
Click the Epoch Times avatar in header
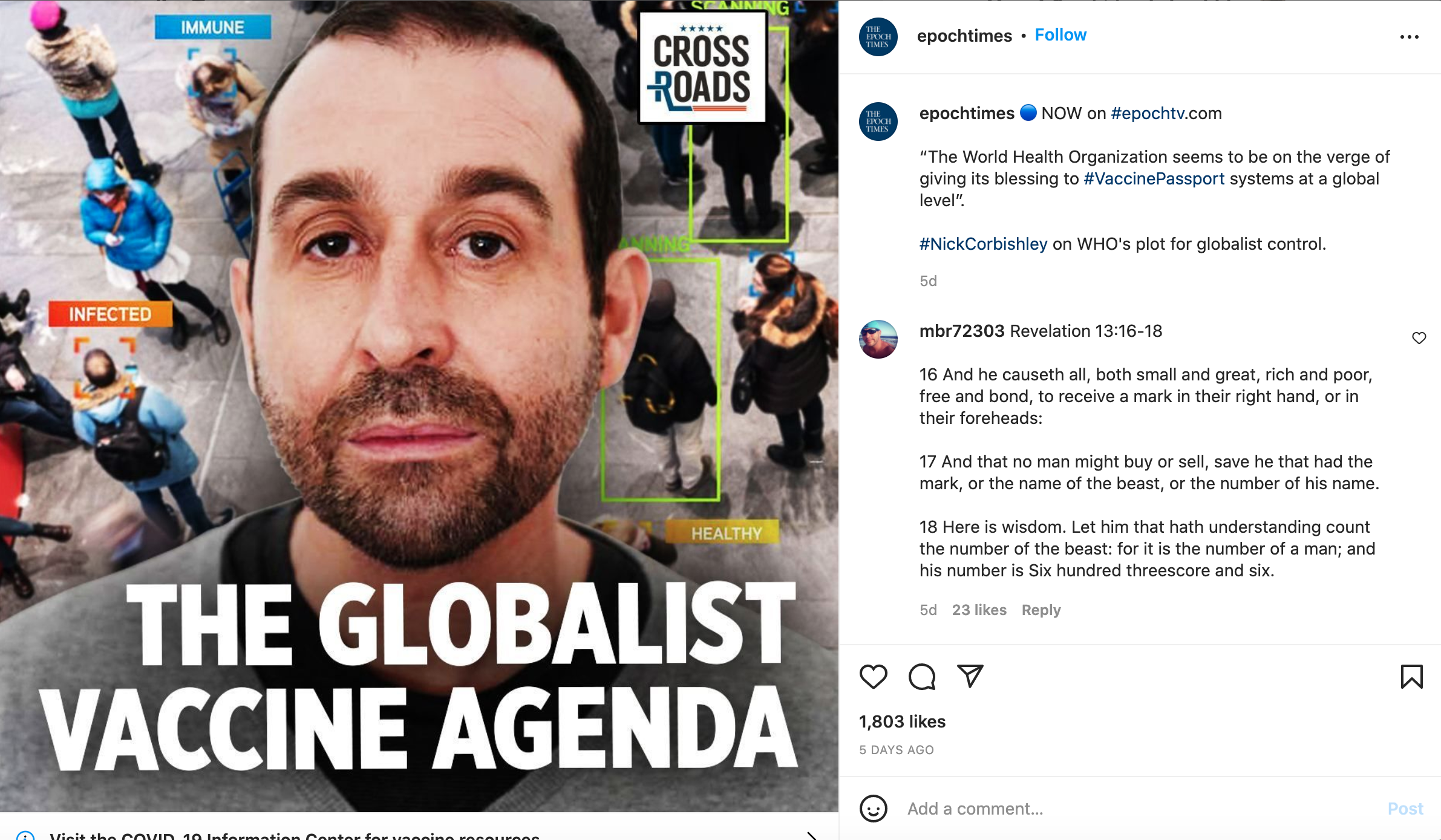pyautogui.click(x=878, y=37)
